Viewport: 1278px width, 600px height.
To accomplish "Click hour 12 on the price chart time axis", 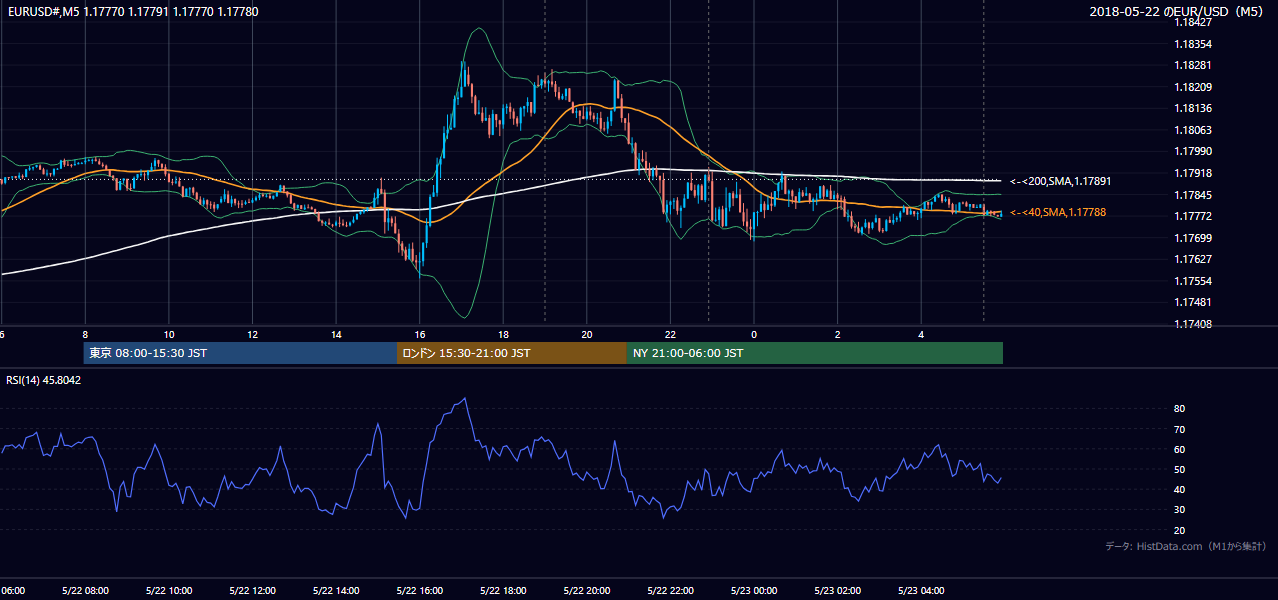I will pyautogui.click(x=252, y=334).
